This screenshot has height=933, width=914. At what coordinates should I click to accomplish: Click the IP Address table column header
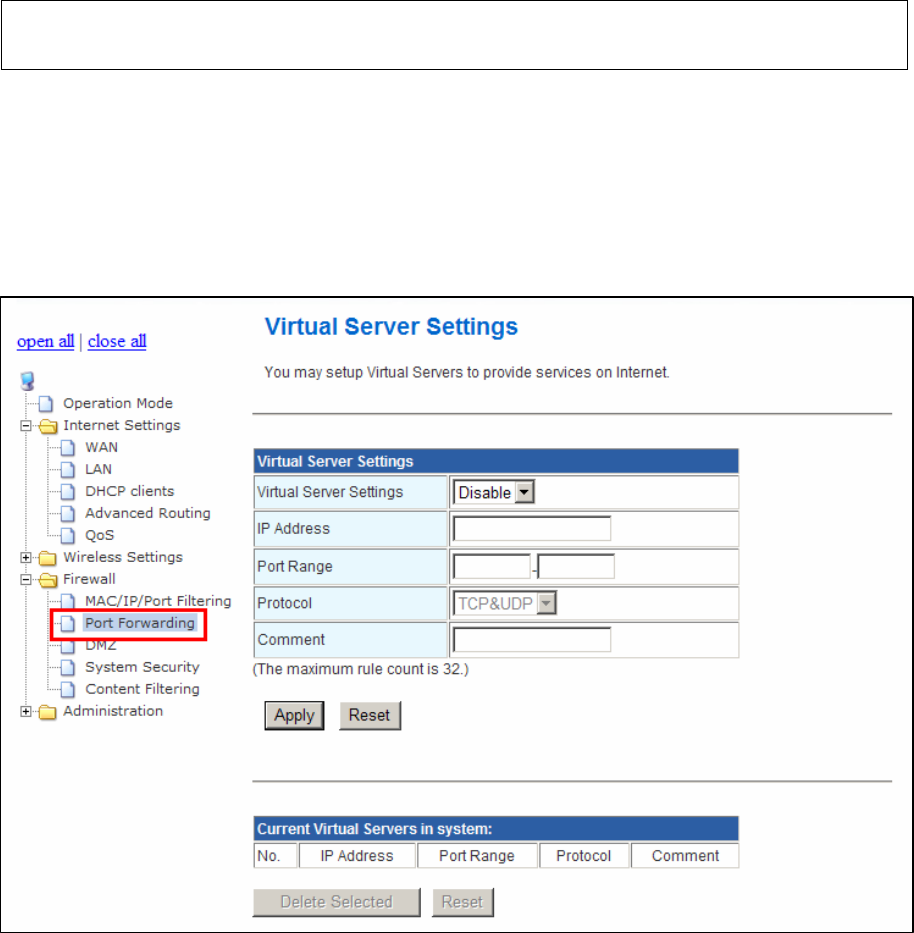(x=357, y=856)
